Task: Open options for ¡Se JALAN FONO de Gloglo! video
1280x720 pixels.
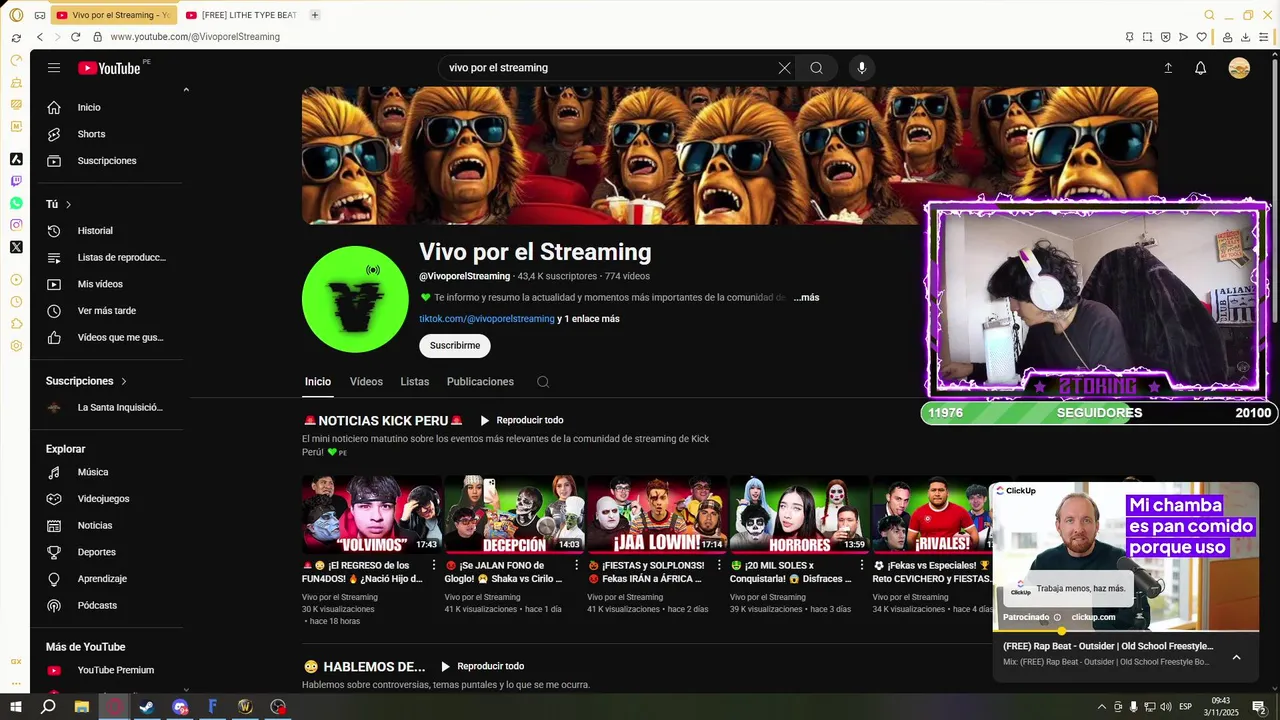Action: (x=576, y=565)
